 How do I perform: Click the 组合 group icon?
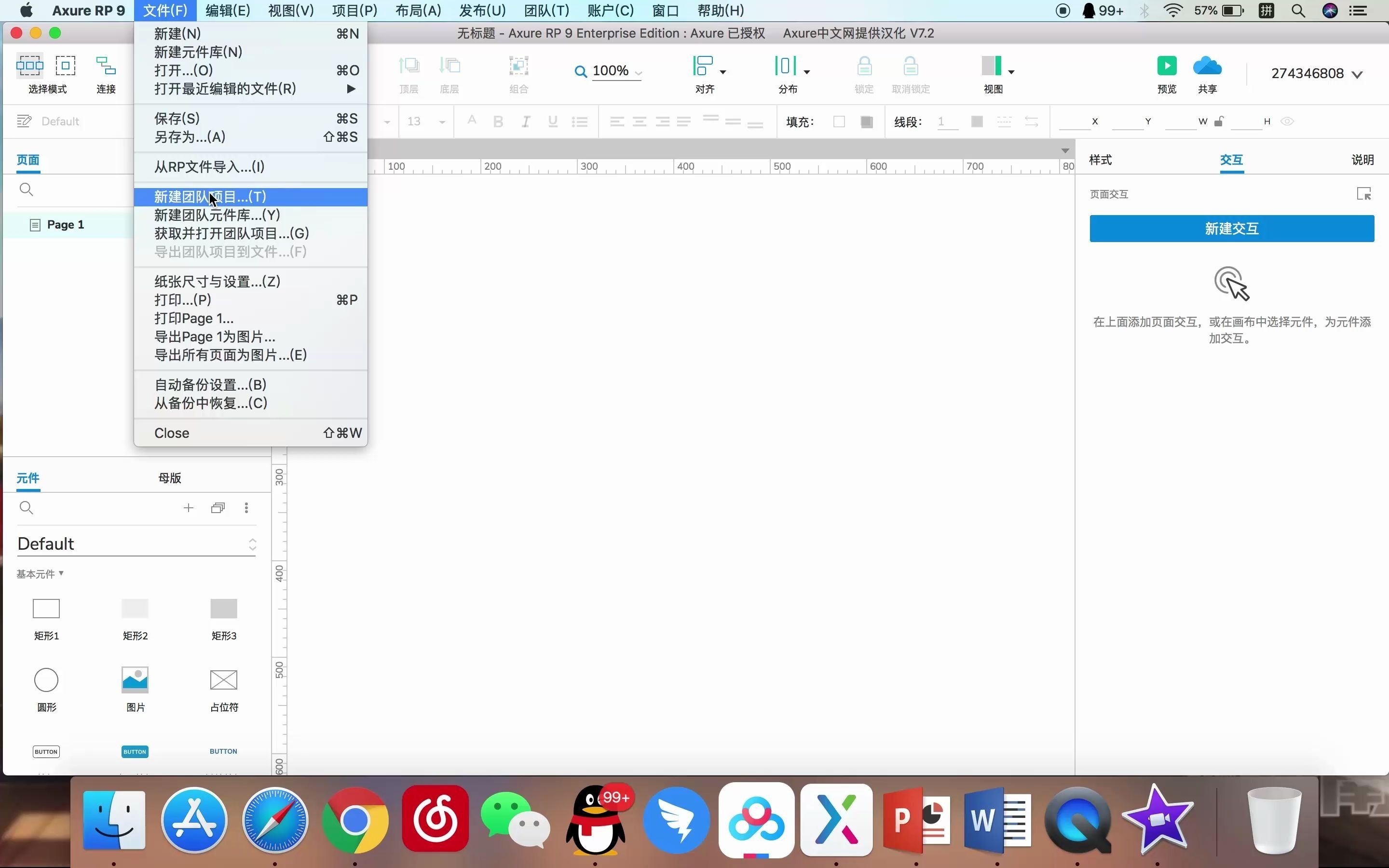(518, 66)
